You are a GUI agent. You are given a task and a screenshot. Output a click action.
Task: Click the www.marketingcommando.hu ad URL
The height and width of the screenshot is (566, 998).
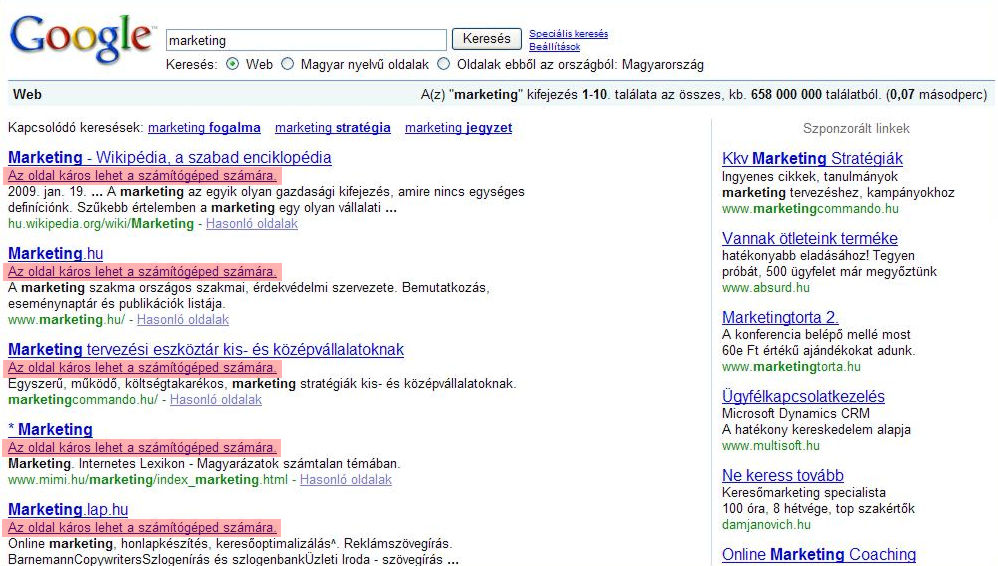tap(810, 209)
